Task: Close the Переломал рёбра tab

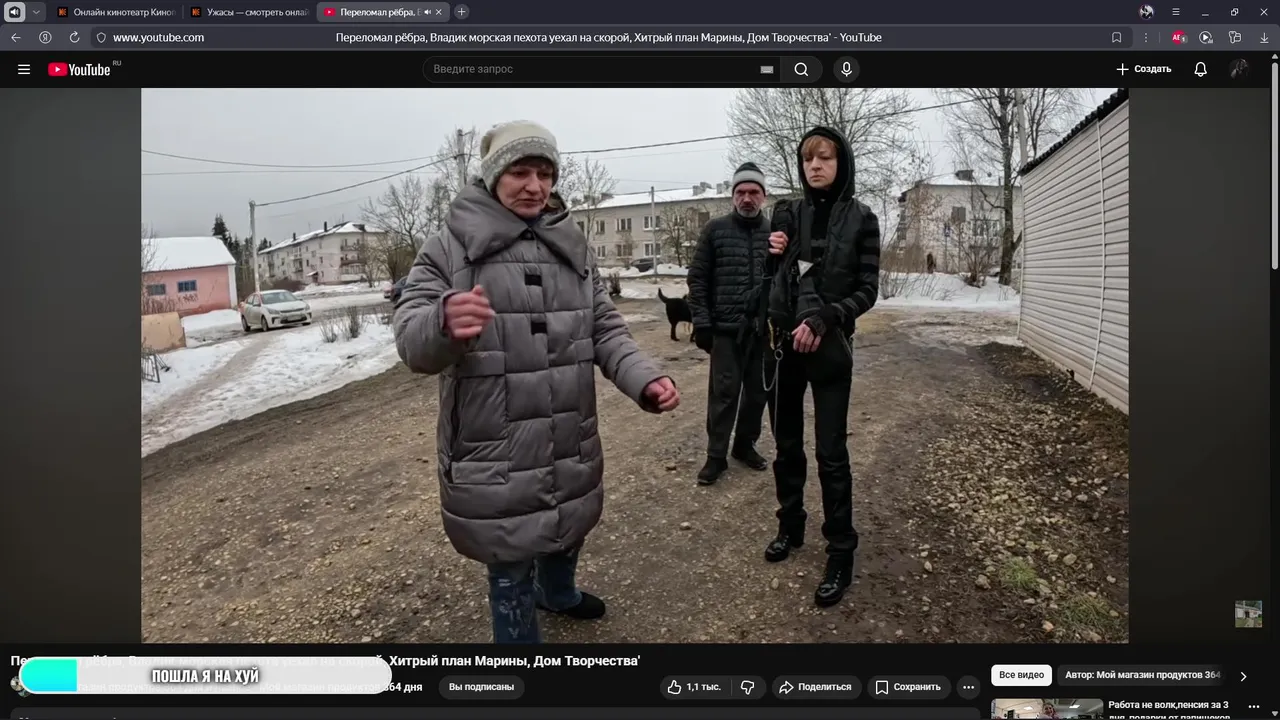Action: 439,12
